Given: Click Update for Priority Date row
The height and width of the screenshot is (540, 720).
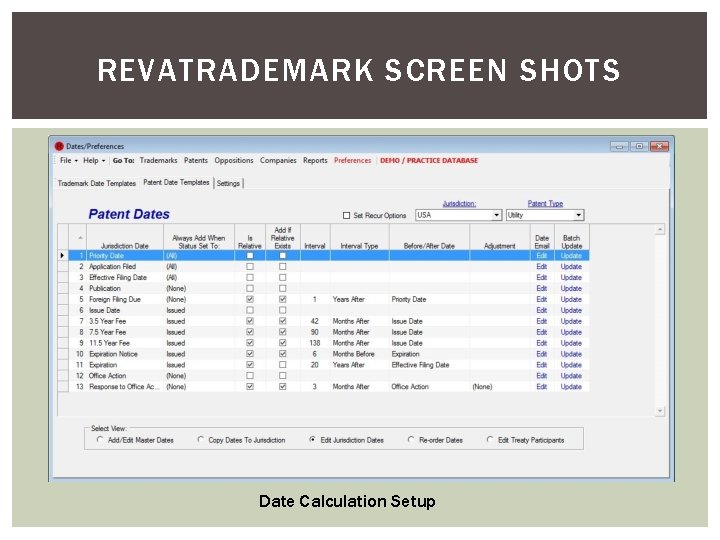Looking at the screenshot, I should [x=571, y=256].
